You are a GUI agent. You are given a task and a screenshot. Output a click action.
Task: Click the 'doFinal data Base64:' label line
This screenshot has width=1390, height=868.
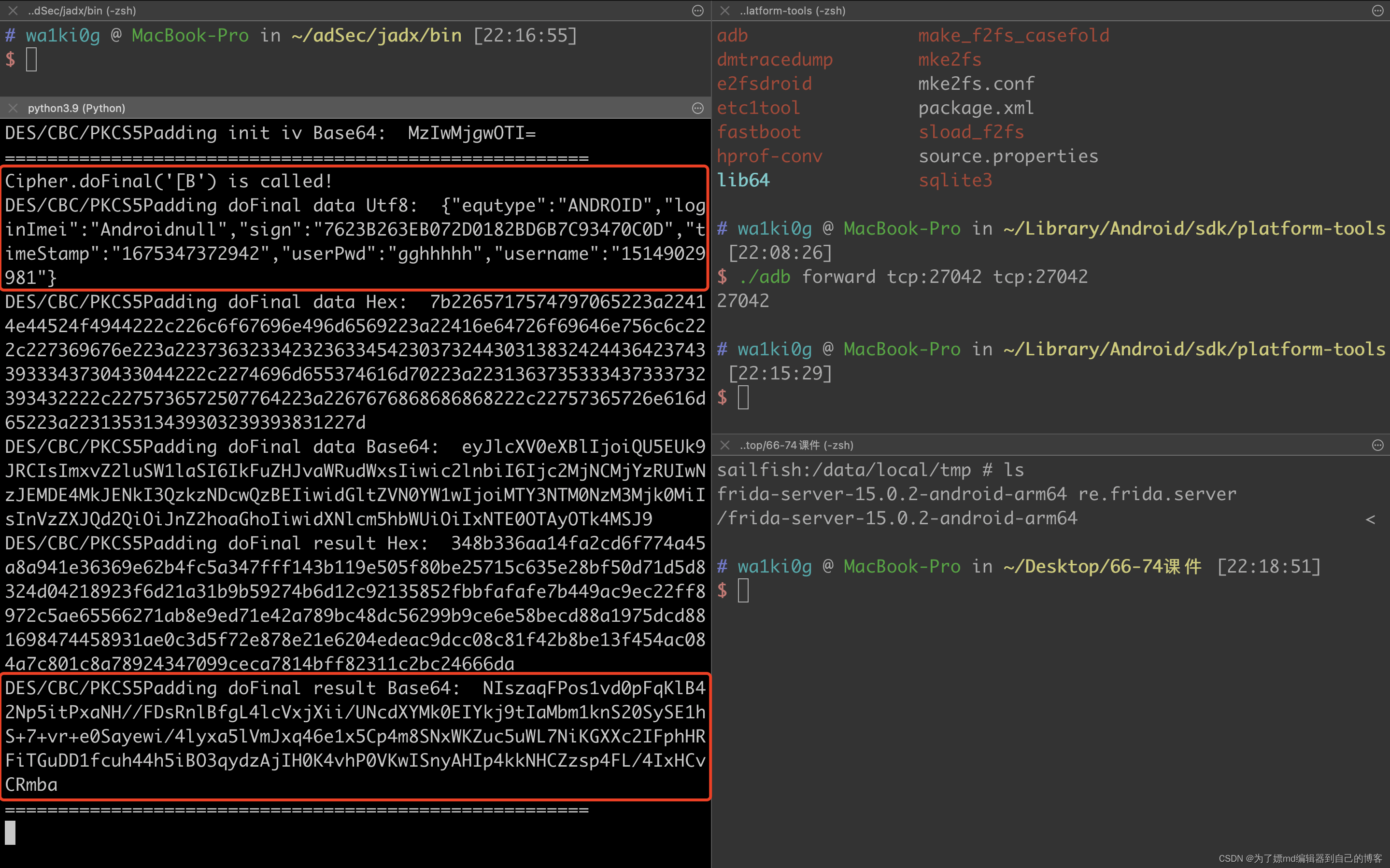click(x=222, y=447)
